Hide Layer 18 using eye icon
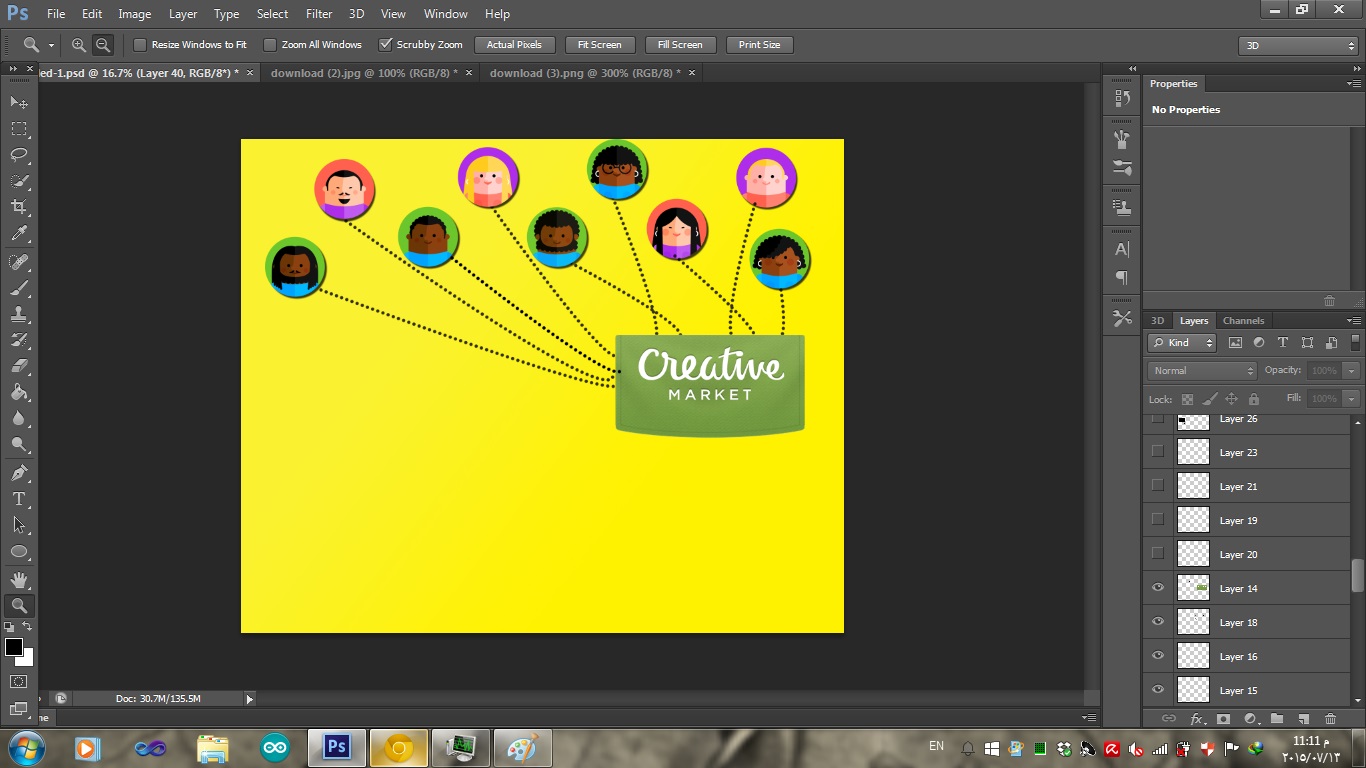The width and height of the screenshot is (1366, 768). (1158, 622)
